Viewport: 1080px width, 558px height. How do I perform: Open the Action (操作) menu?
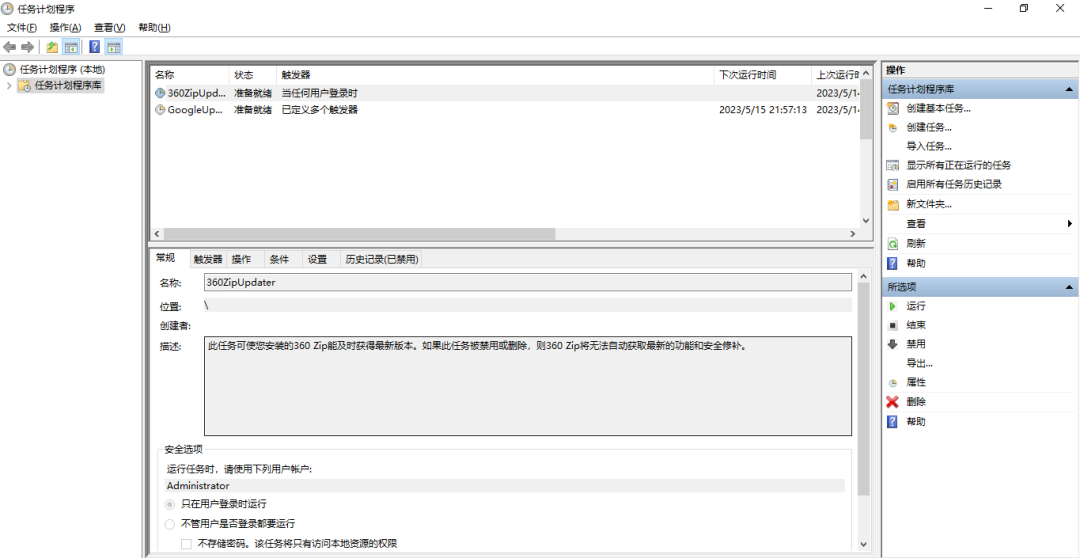[x=65, y=28]
